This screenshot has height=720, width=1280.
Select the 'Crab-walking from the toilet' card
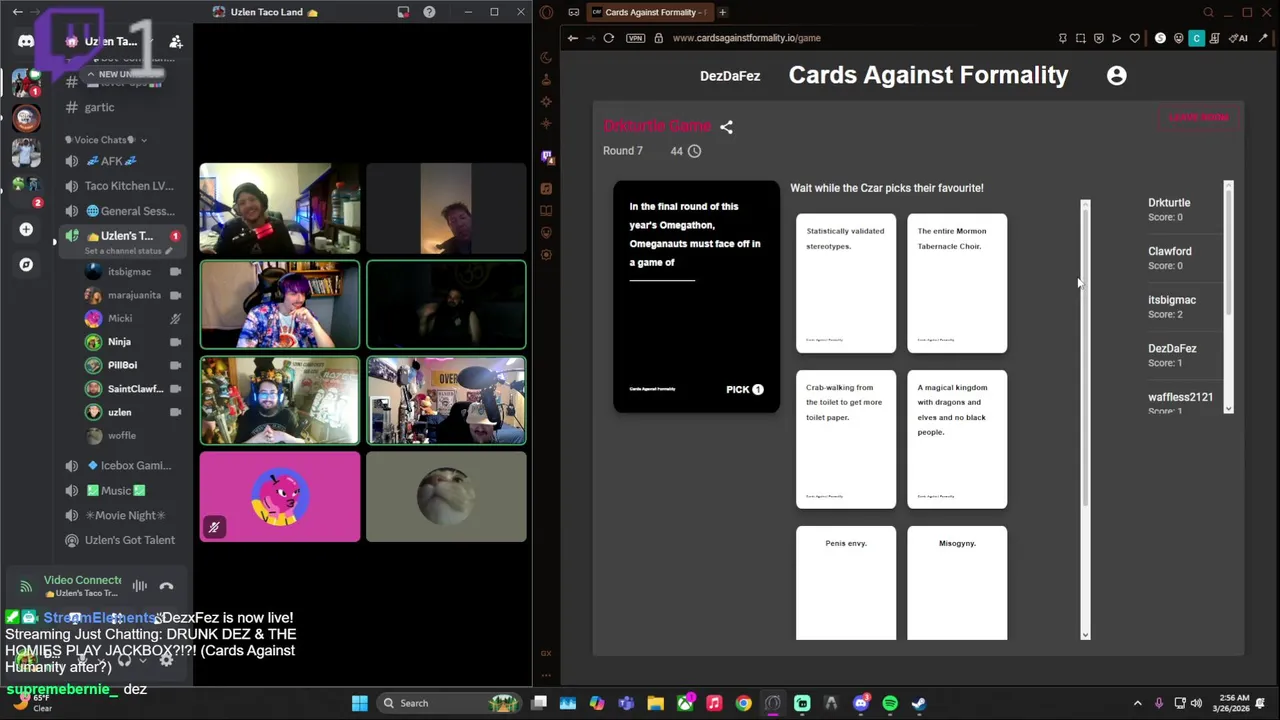coord(846,439)
